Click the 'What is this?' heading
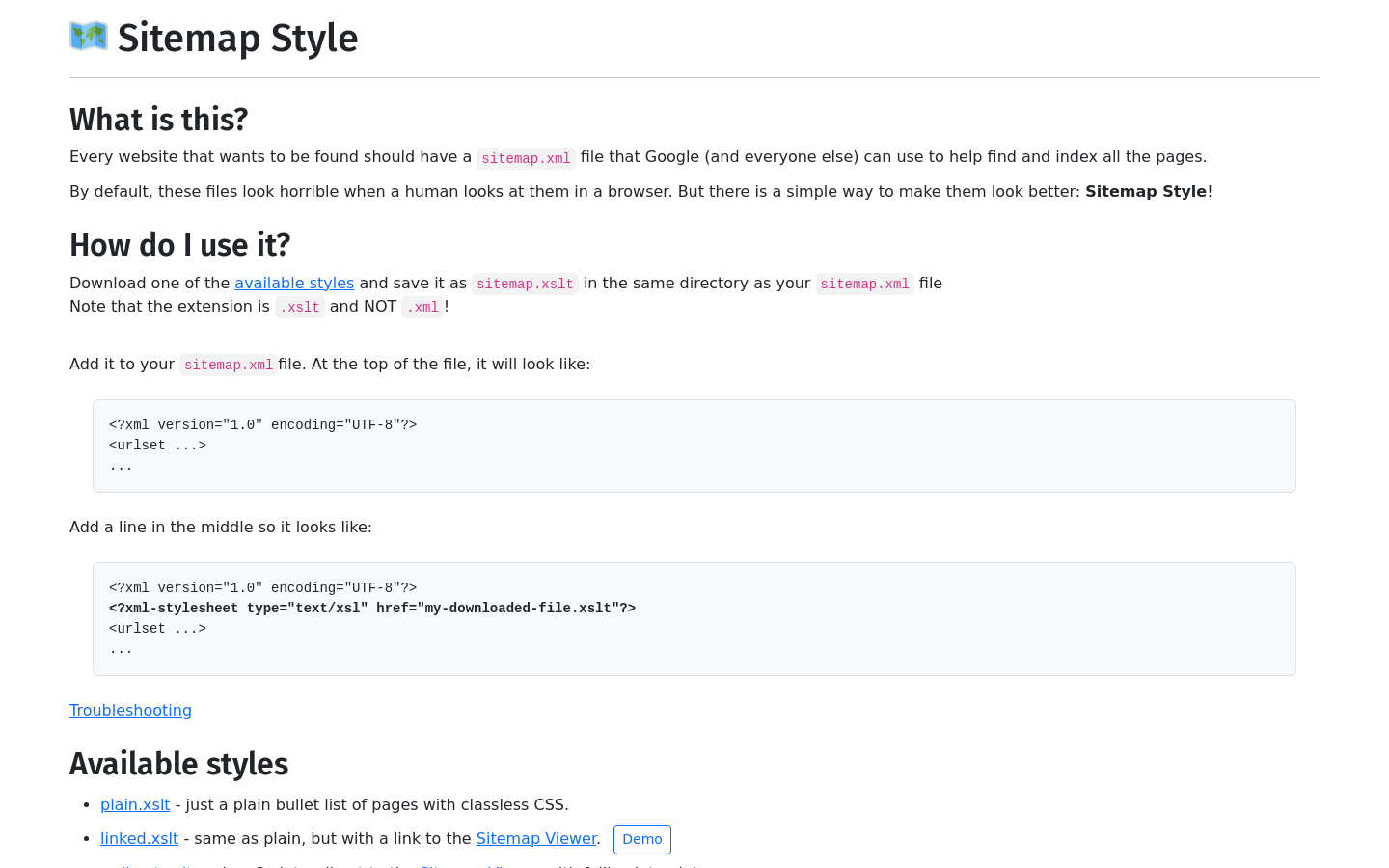This screenshot has width=1389, height=868. coord(159,120)
